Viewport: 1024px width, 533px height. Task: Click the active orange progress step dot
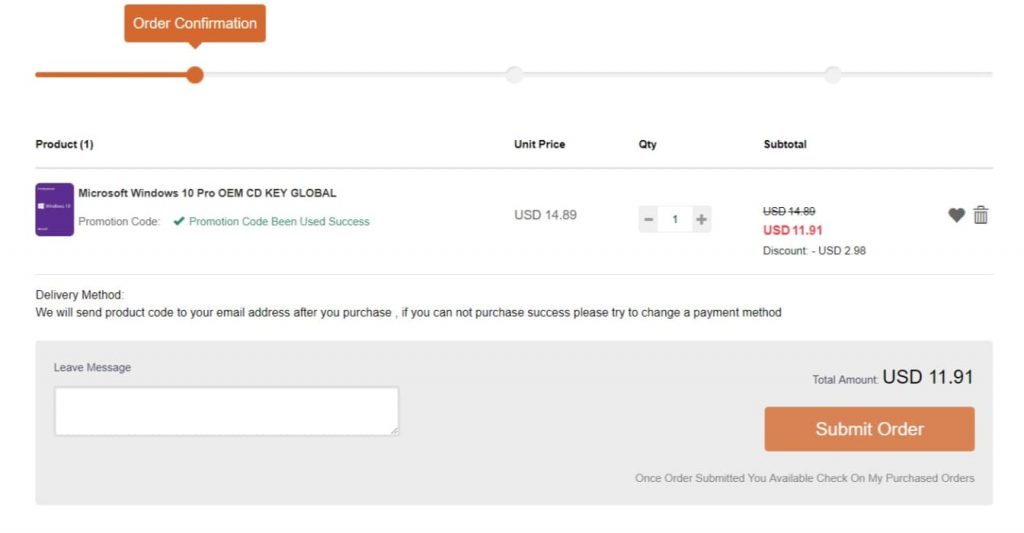coord(195,74)
